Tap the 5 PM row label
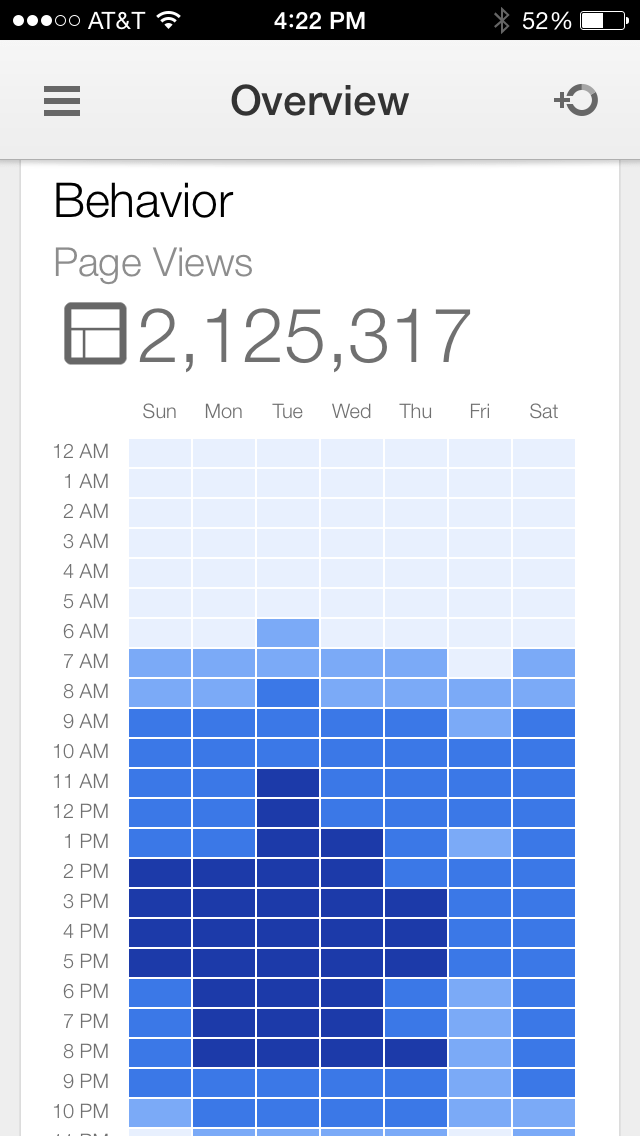 point(84,961)
